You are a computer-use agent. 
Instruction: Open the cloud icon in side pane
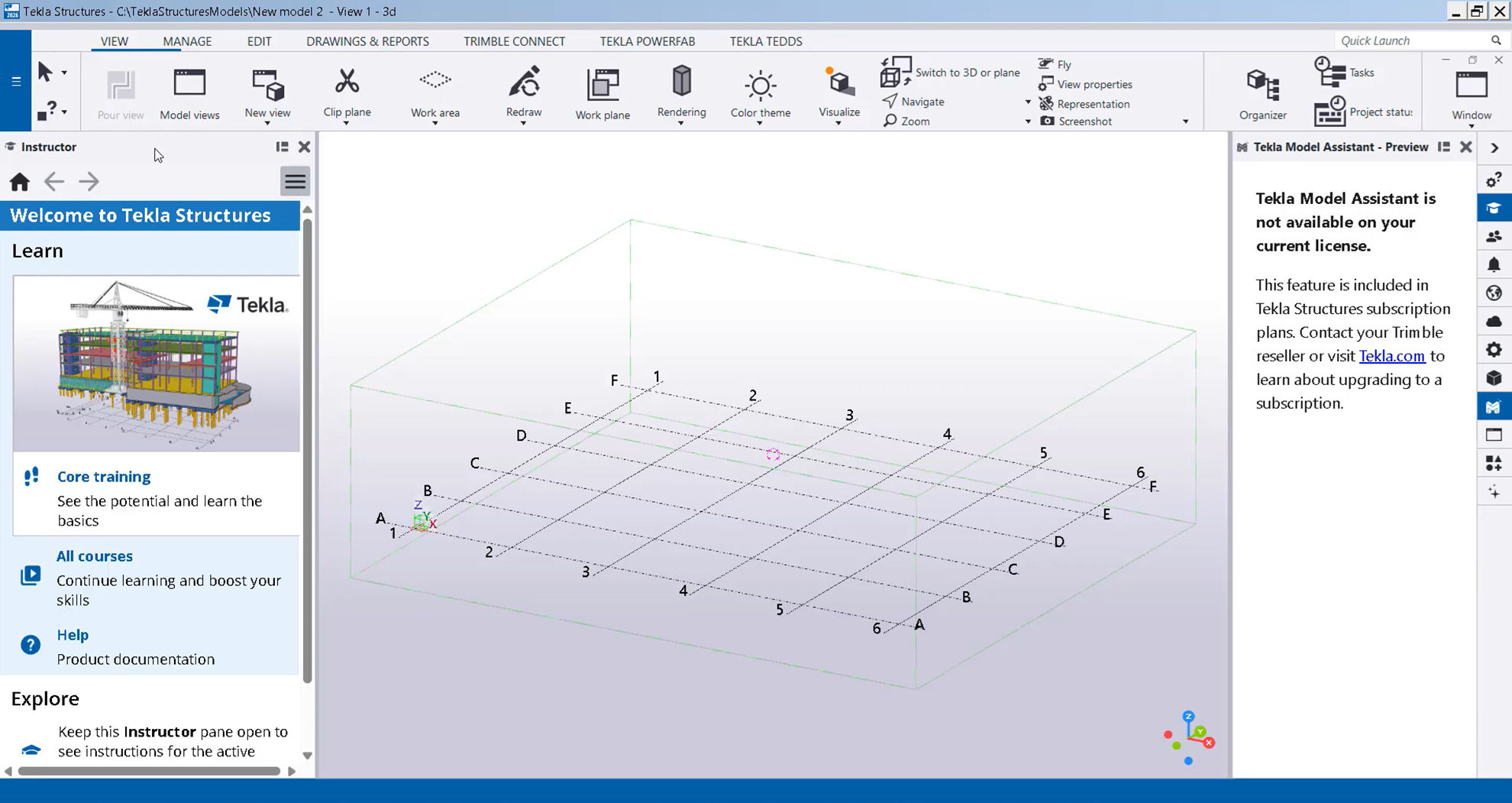[x=1494, y=321]
